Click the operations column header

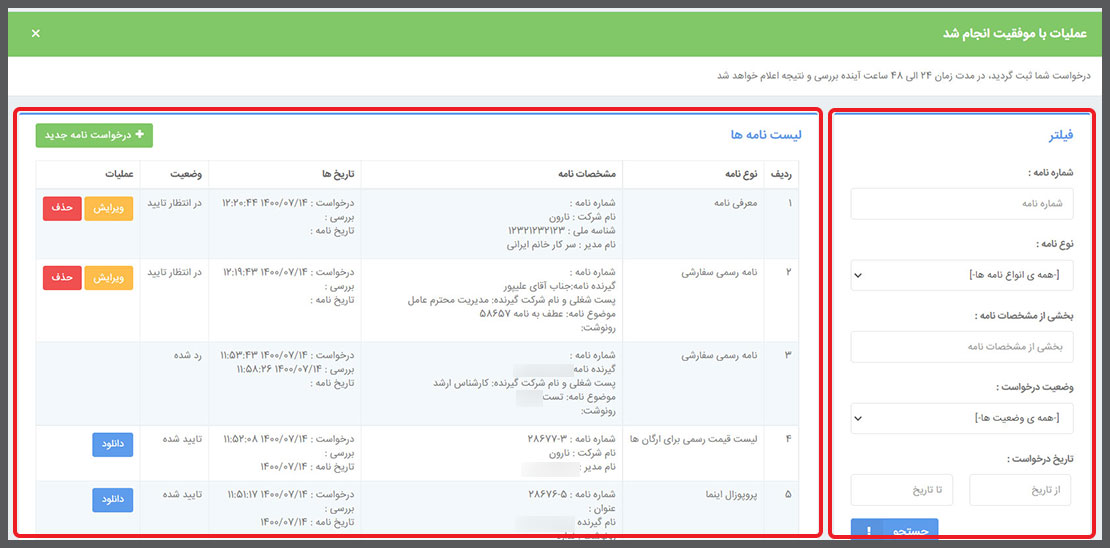(119, 174)
